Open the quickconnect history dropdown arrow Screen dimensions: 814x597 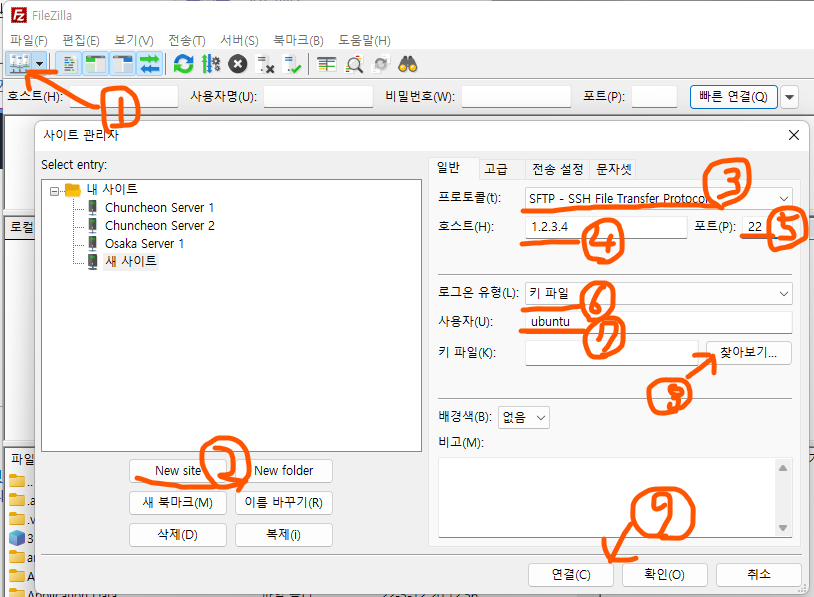[790, 97]
